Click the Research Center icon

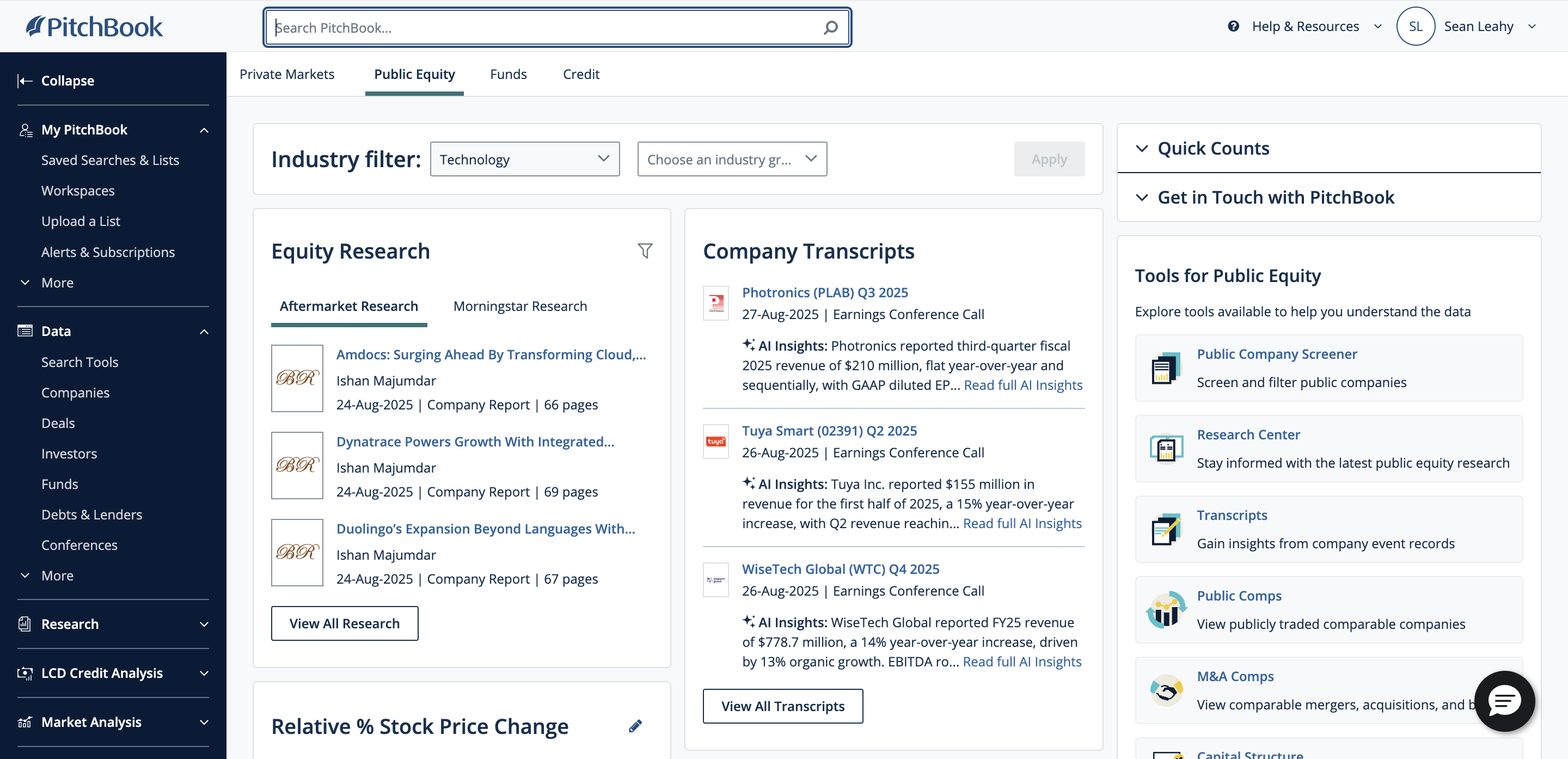1166,448
